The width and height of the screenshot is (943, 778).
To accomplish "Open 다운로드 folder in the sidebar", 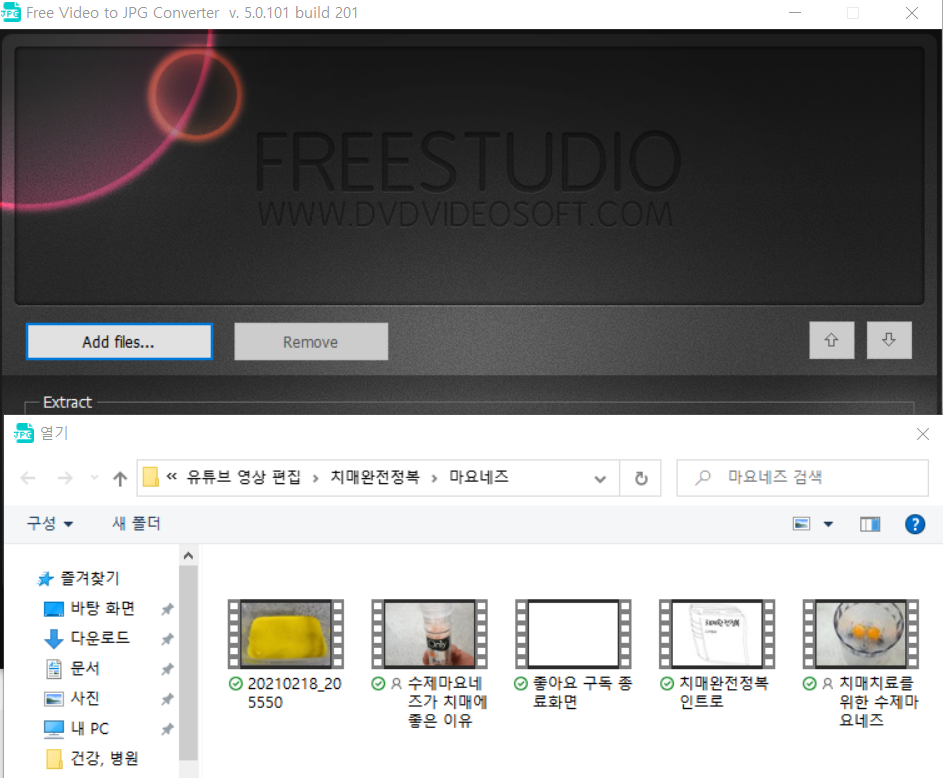I will pyautogui.click(x=87, y=638).
